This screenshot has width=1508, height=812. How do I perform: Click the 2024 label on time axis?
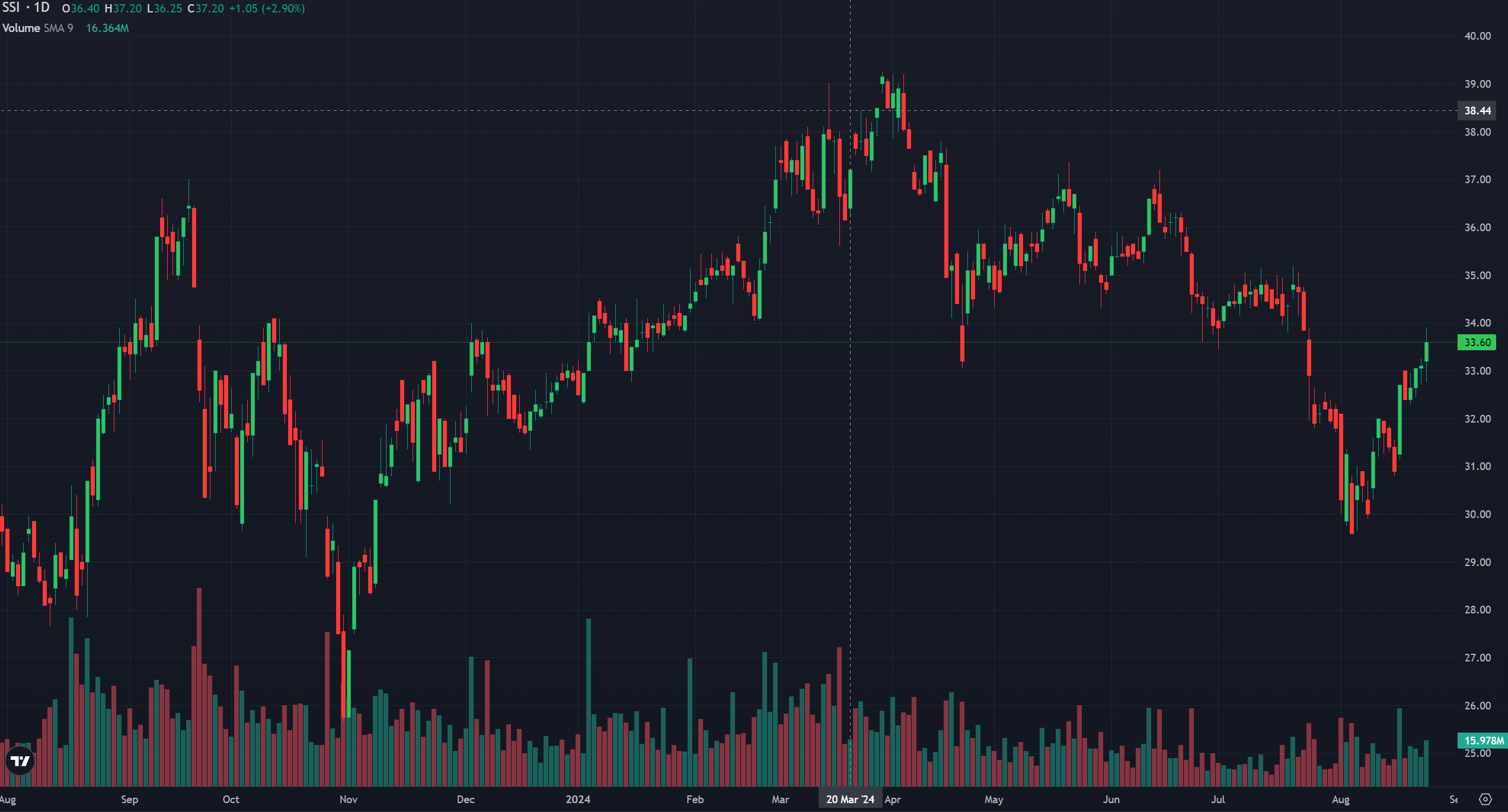click(x=577, y=799)
